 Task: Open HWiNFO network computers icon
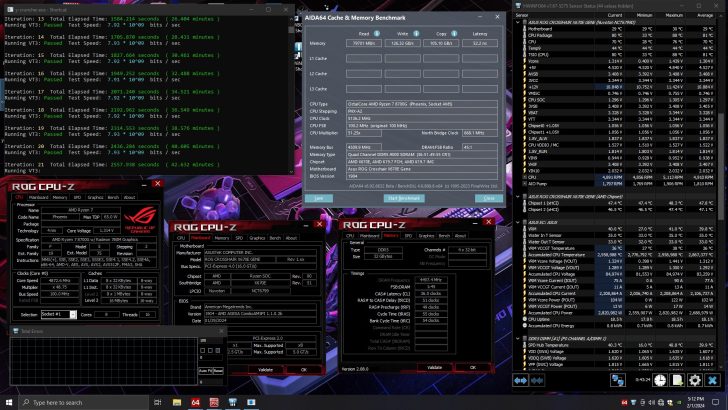[x=618, y=380]
